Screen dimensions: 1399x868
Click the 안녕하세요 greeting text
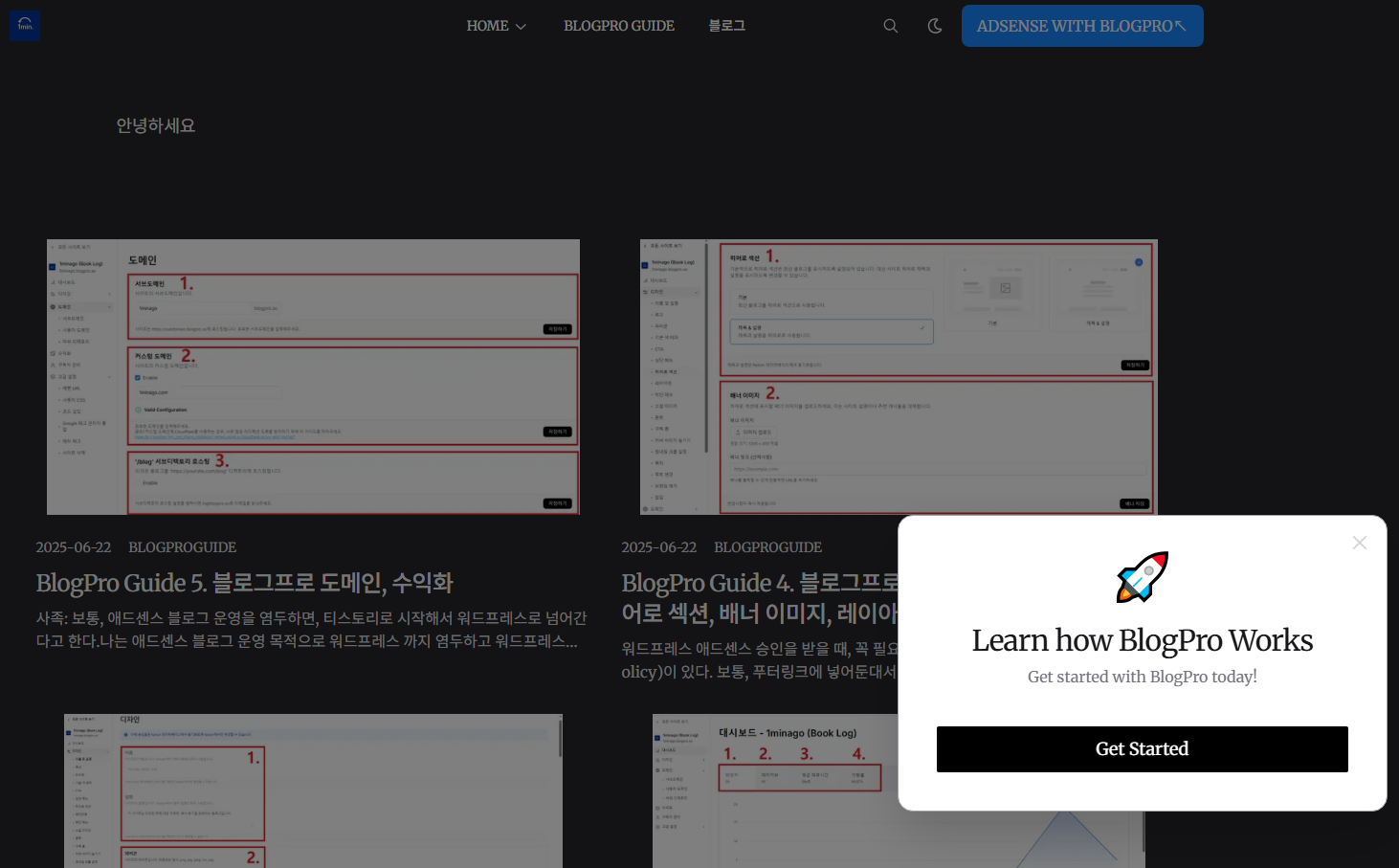(156, 125)
